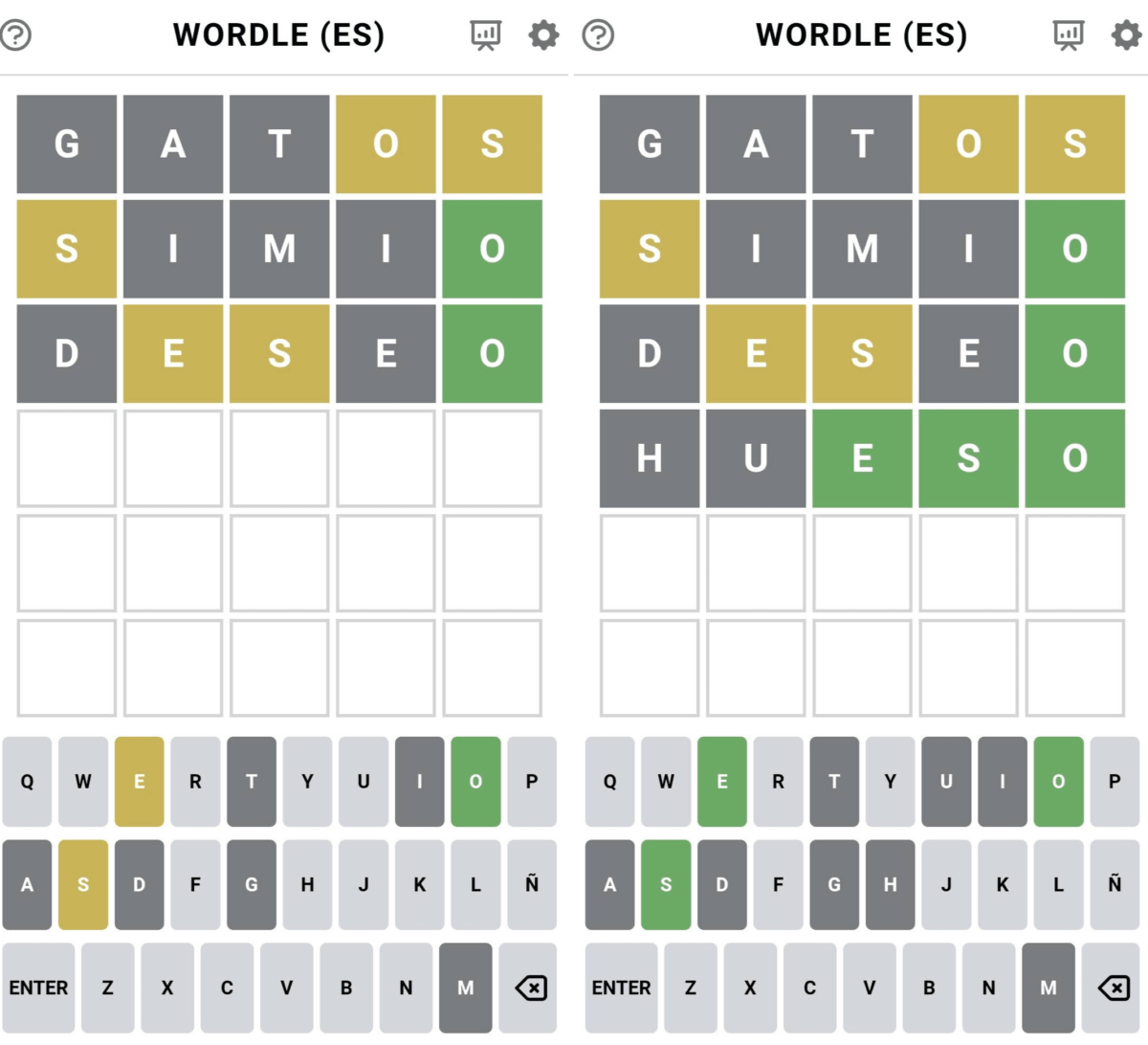
Task: Open statistics icon in left game
Action: coord(486,35)
